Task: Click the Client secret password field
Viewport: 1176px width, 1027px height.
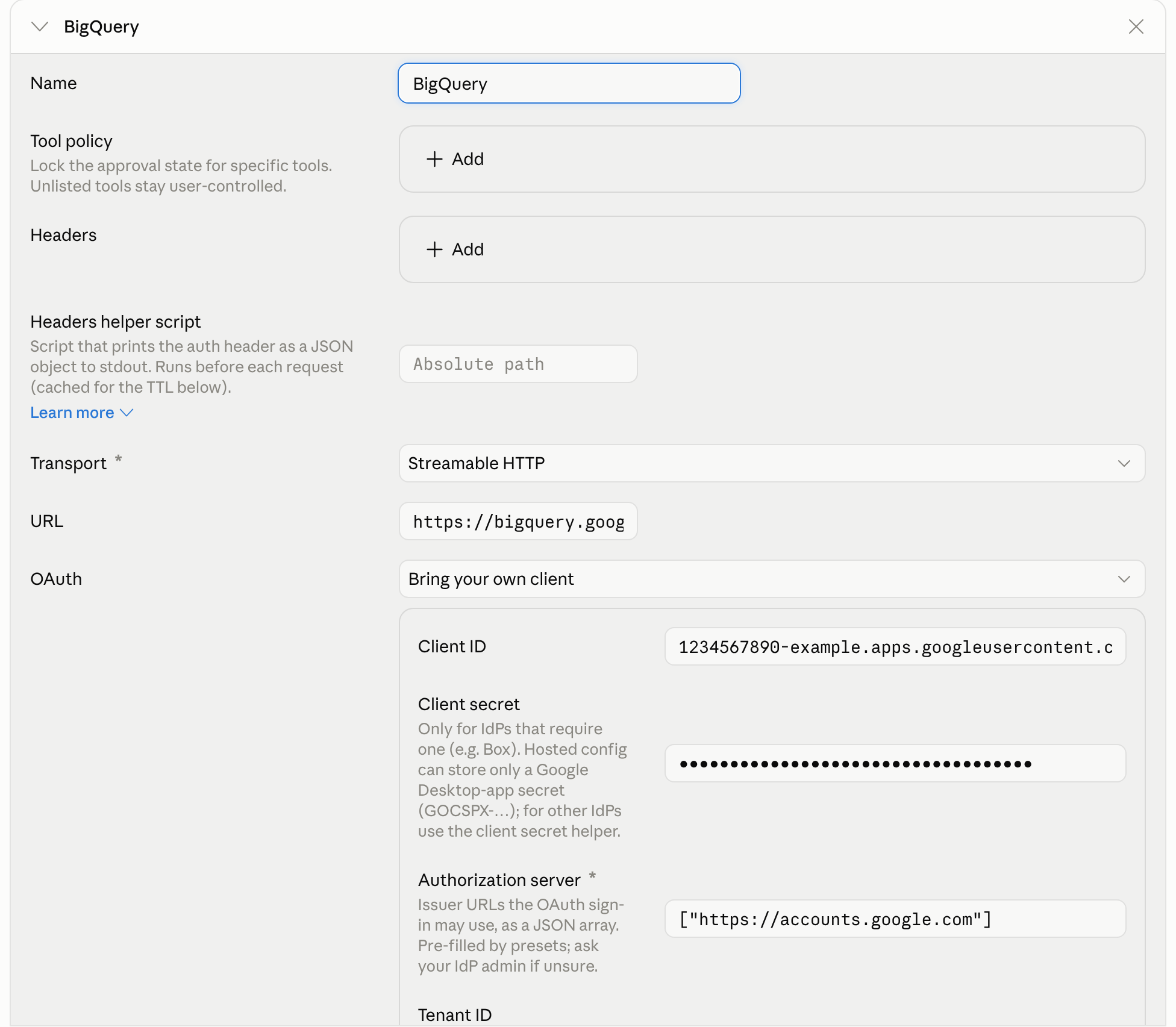Action: coord(895,763)
